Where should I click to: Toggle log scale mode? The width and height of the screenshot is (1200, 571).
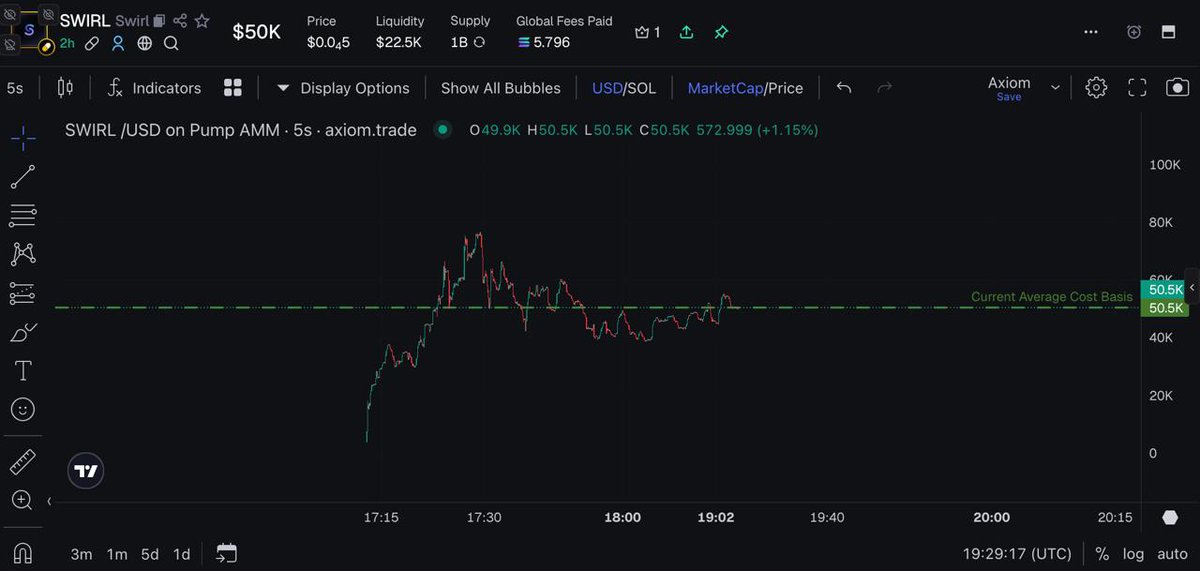(1134, 554)
